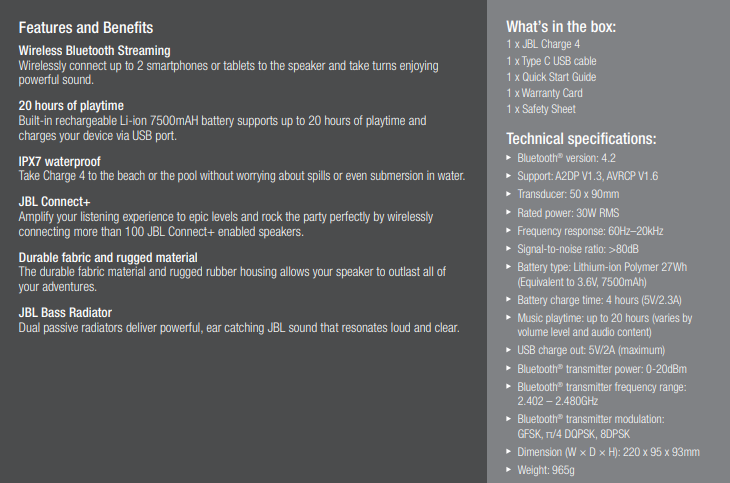
Task: Click bullet arrow beside 'USB charge out'
Action: click(x=509, y=350)
